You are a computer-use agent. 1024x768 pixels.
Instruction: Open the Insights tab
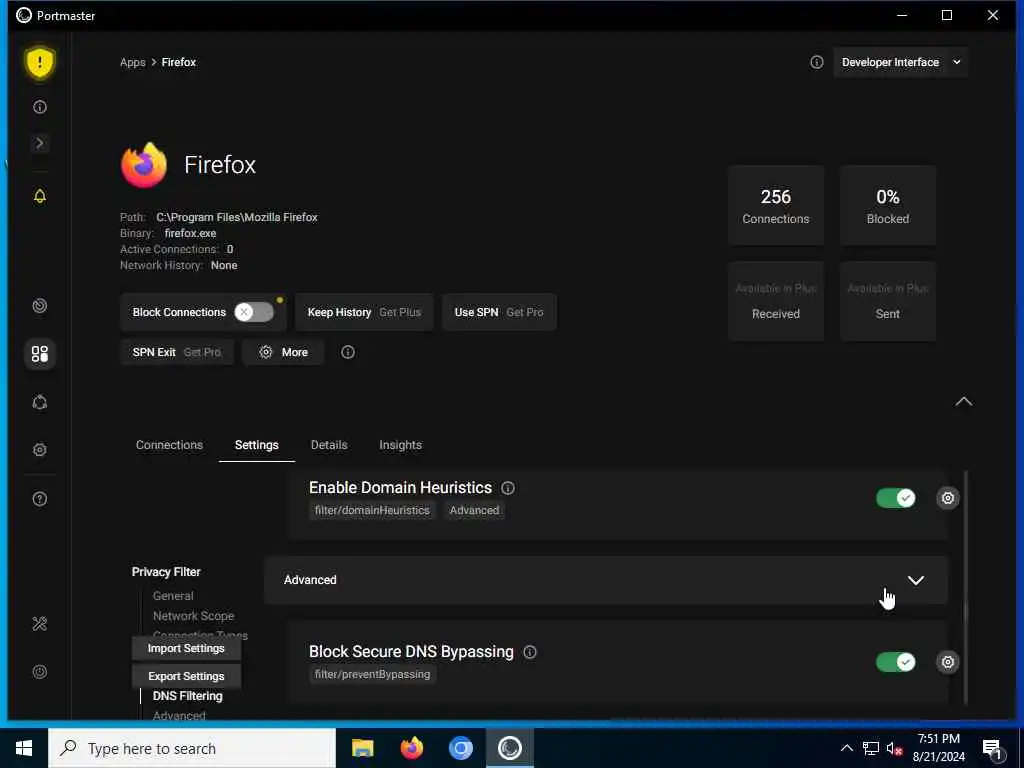[400, 445]
